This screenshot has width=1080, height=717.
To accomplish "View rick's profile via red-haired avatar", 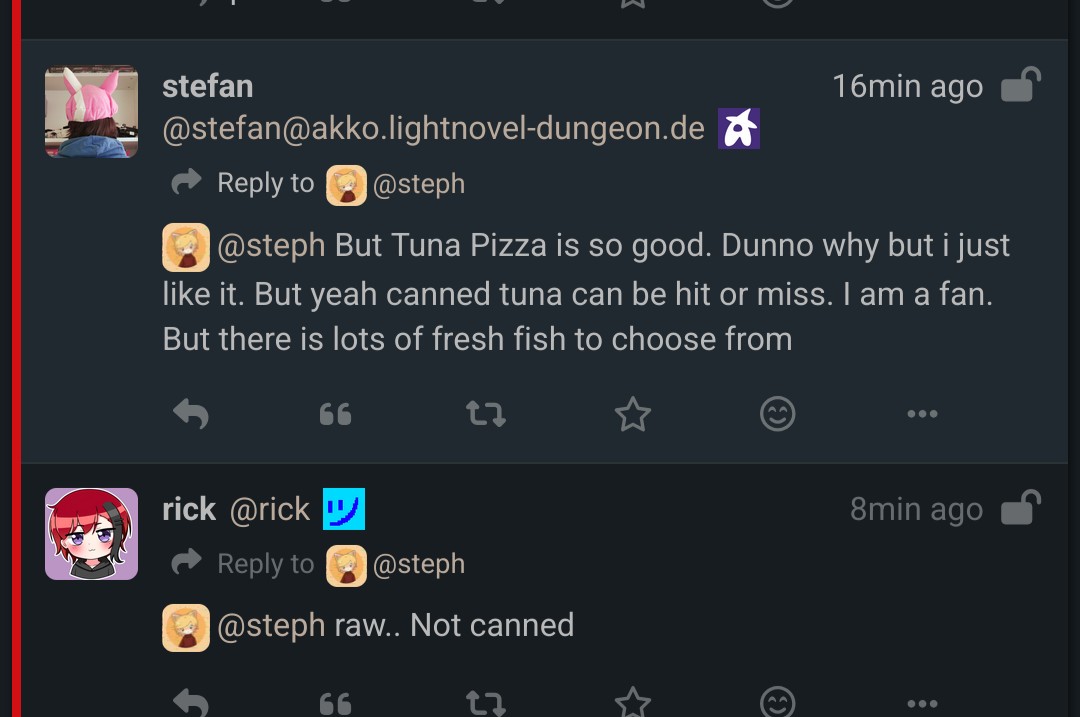I will pyautogui.click(x=91, y=534).
